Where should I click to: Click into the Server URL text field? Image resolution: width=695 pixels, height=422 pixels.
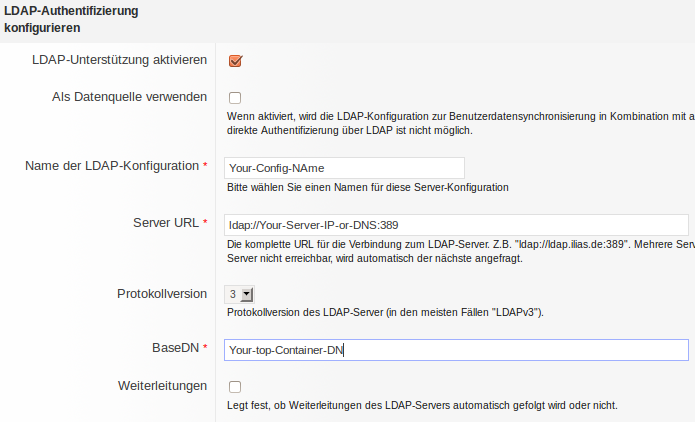[x=457, y=224]
